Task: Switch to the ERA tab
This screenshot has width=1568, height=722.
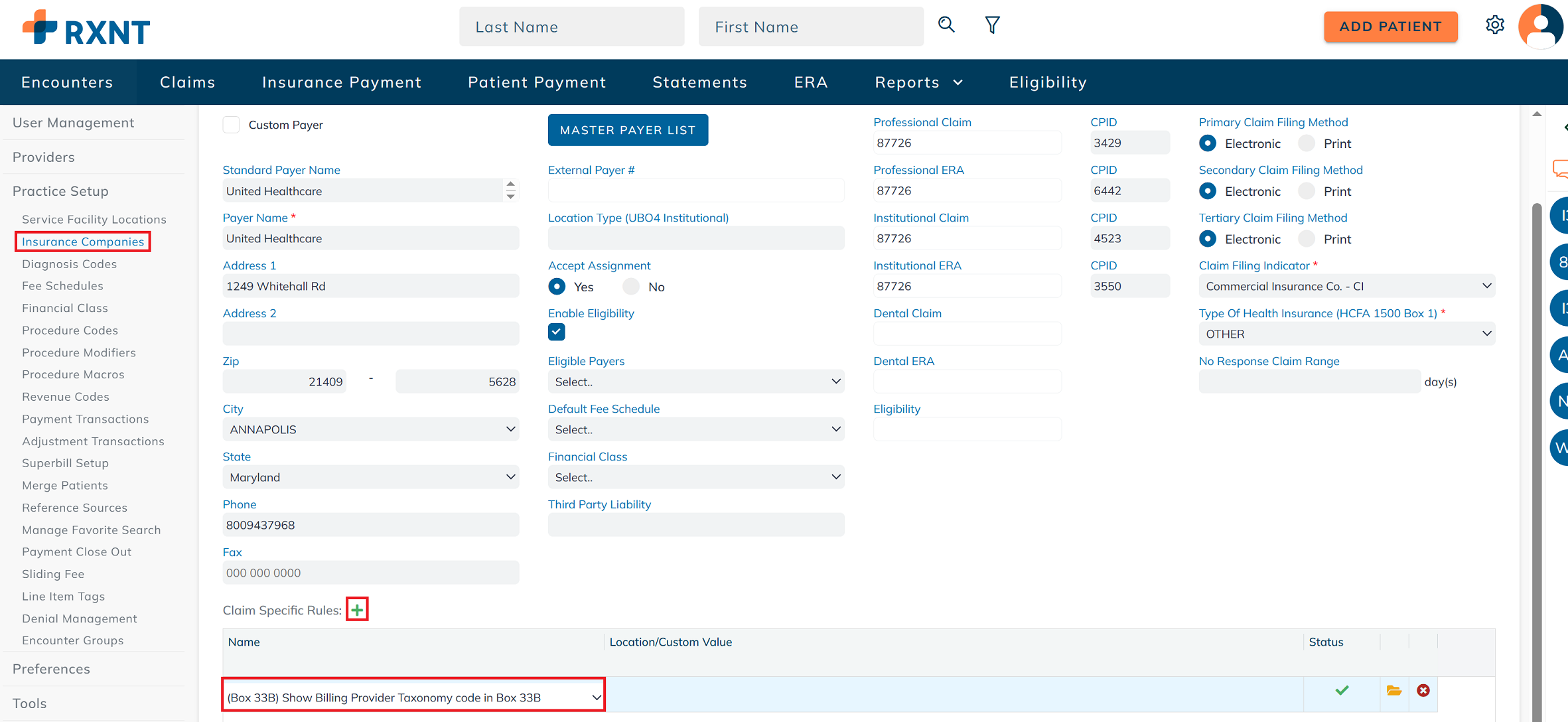Action: [811, 82]
